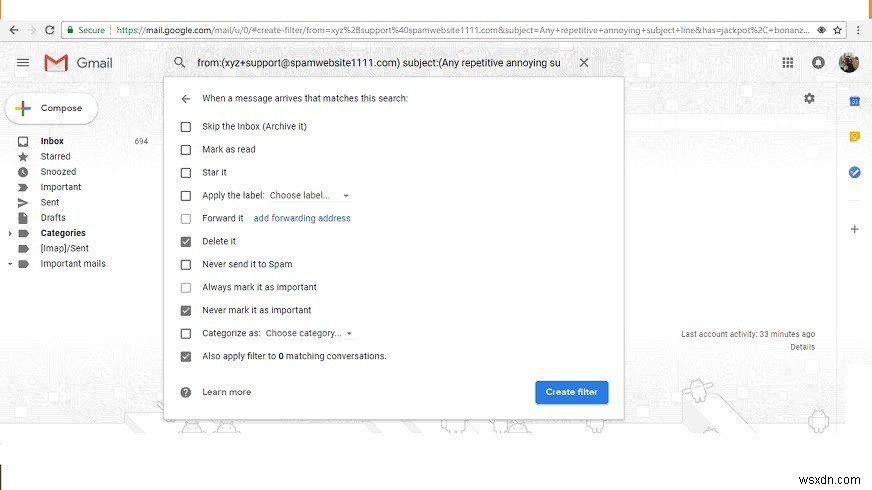Click the Learn more link
The width and height of the screenshot is (872, 490).
click(226, 392)
